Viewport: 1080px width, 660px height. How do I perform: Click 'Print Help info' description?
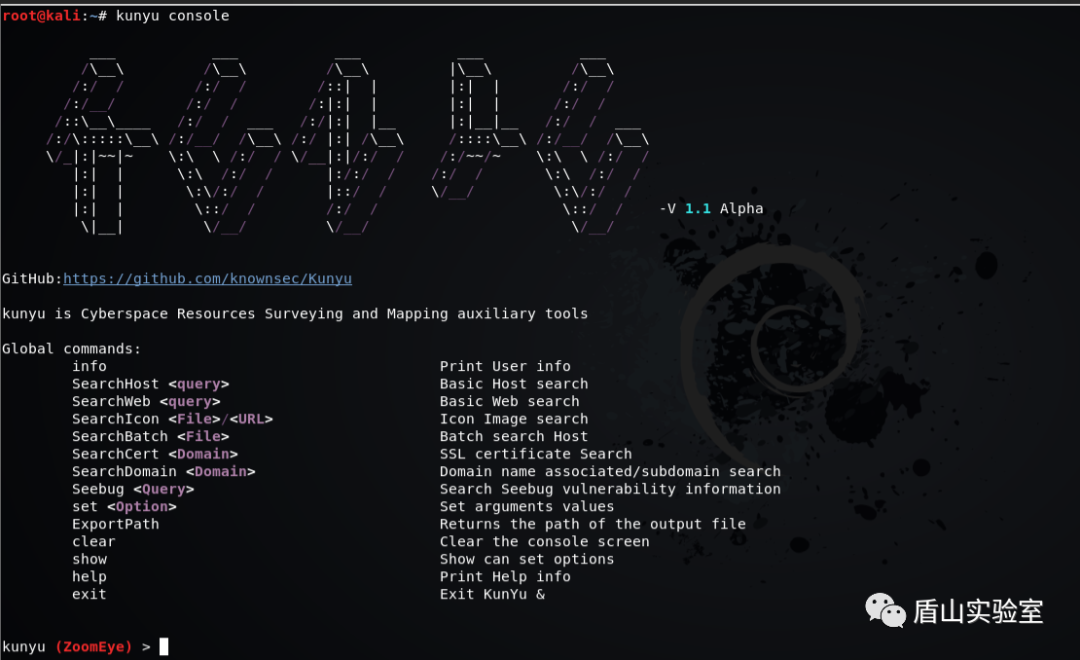(505, 577)
